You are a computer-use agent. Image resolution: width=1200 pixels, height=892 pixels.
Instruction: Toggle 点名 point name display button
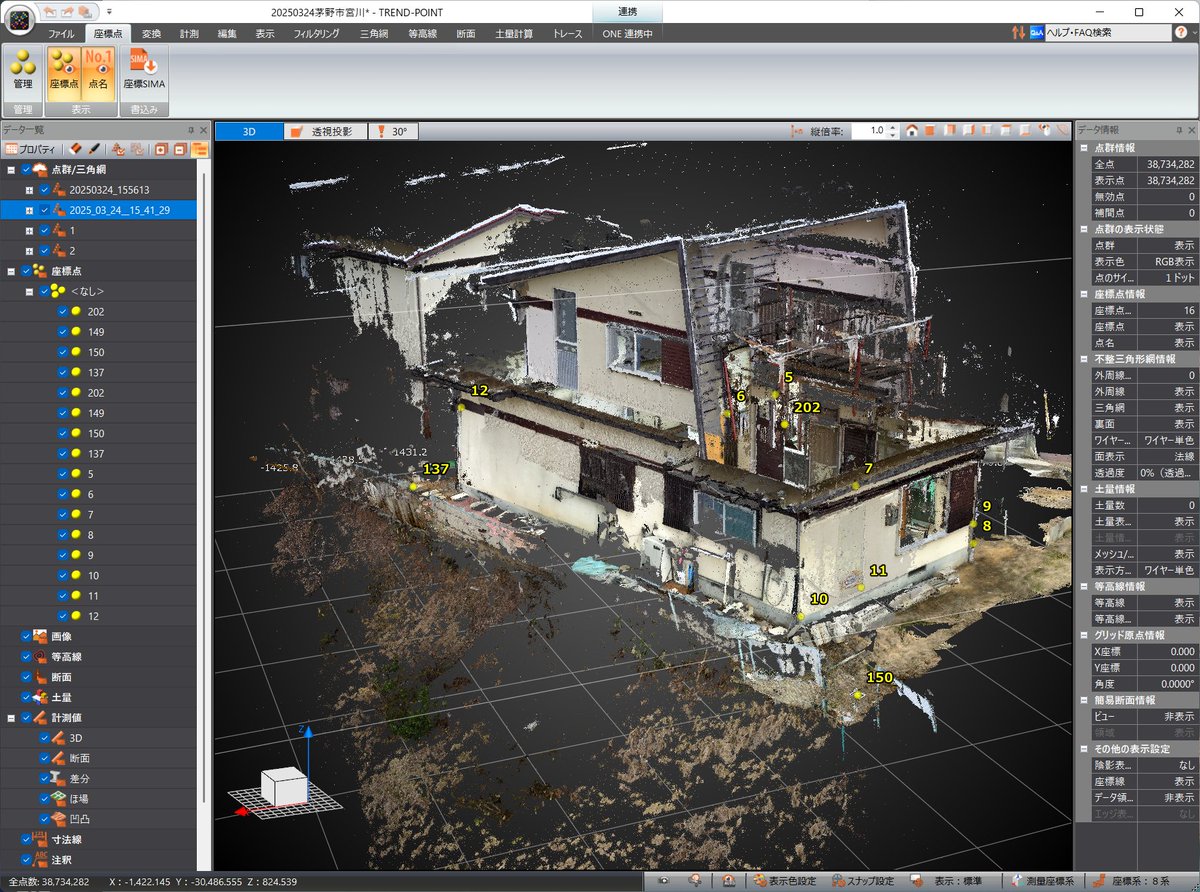[98, 72]
